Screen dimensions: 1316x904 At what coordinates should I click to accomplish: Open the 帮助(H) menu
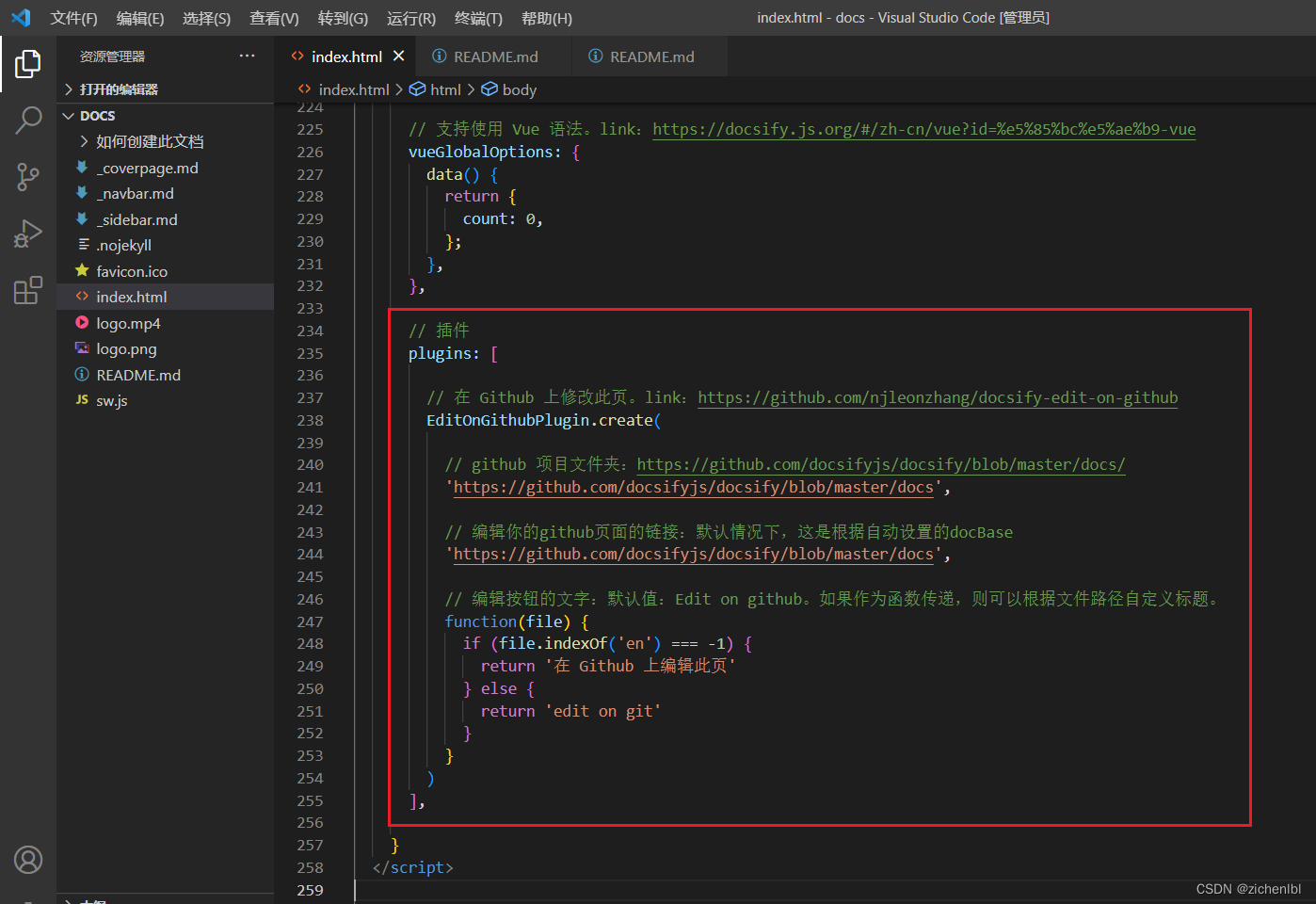pyautogui.click(x=546, y=18)
